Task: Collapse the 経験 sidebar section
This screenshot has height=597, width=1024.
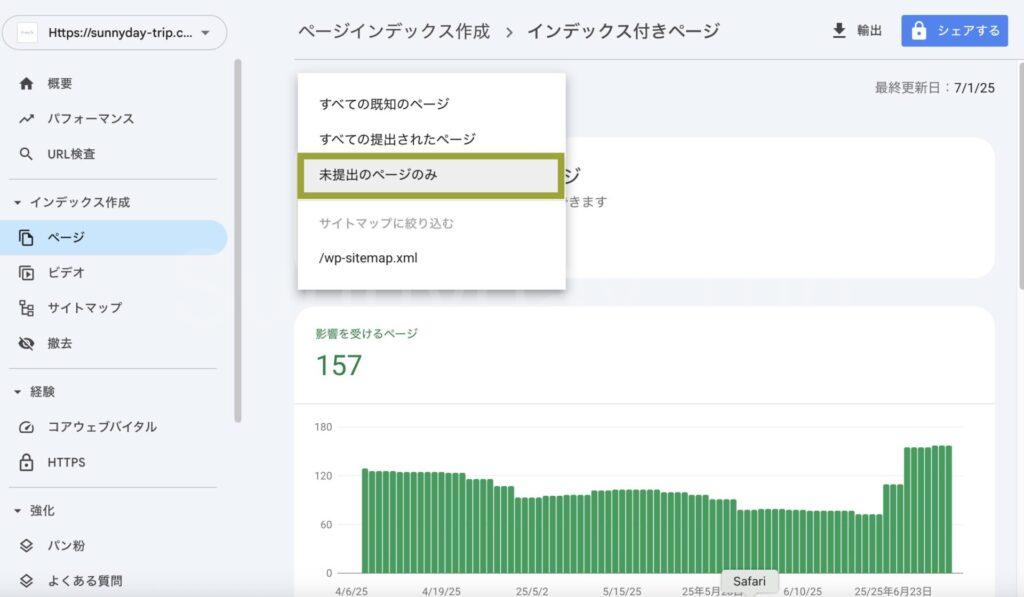Action: [18, 392]
